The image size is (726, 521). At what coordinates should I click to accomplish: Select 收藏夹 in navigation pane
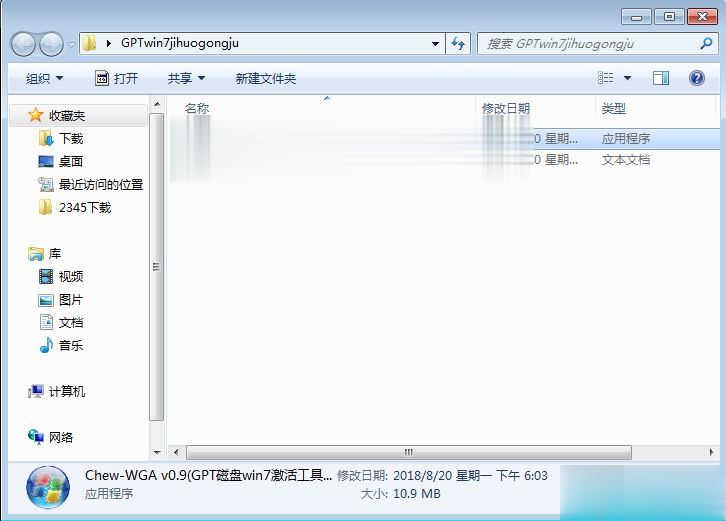[x=67, y=115]
